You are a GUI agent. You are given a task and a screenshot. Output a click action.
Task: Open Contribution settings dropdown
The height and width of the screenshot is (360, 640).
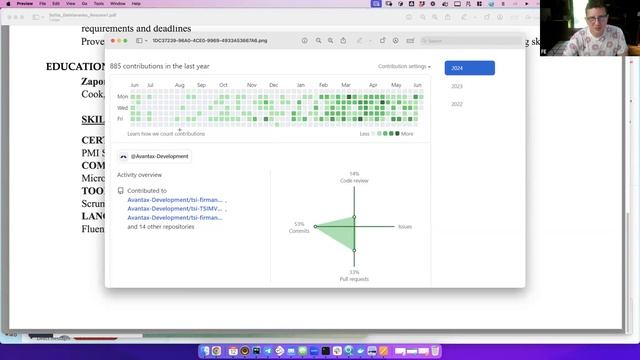coord(404,66)
